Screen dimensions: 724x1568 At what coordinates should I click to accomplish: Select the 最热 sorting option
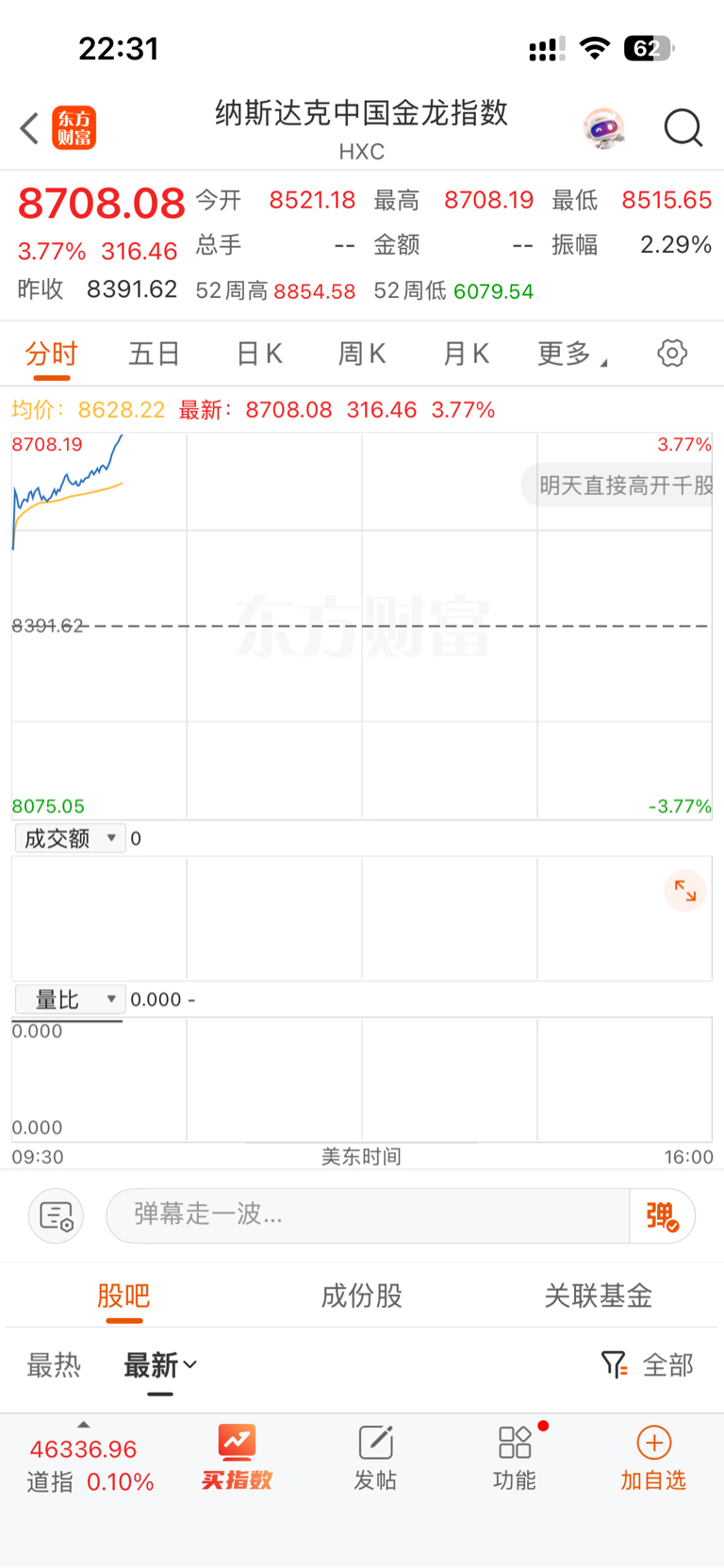54,1364
